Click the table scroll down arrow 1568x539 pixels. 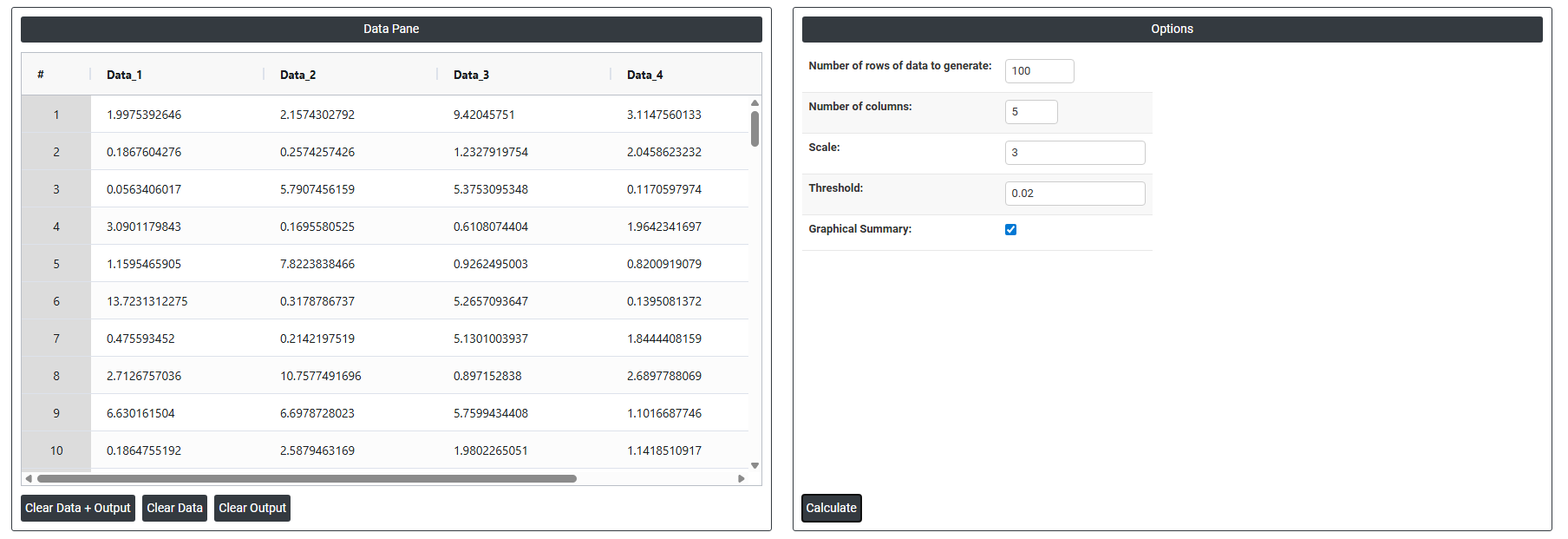point(755,466)
